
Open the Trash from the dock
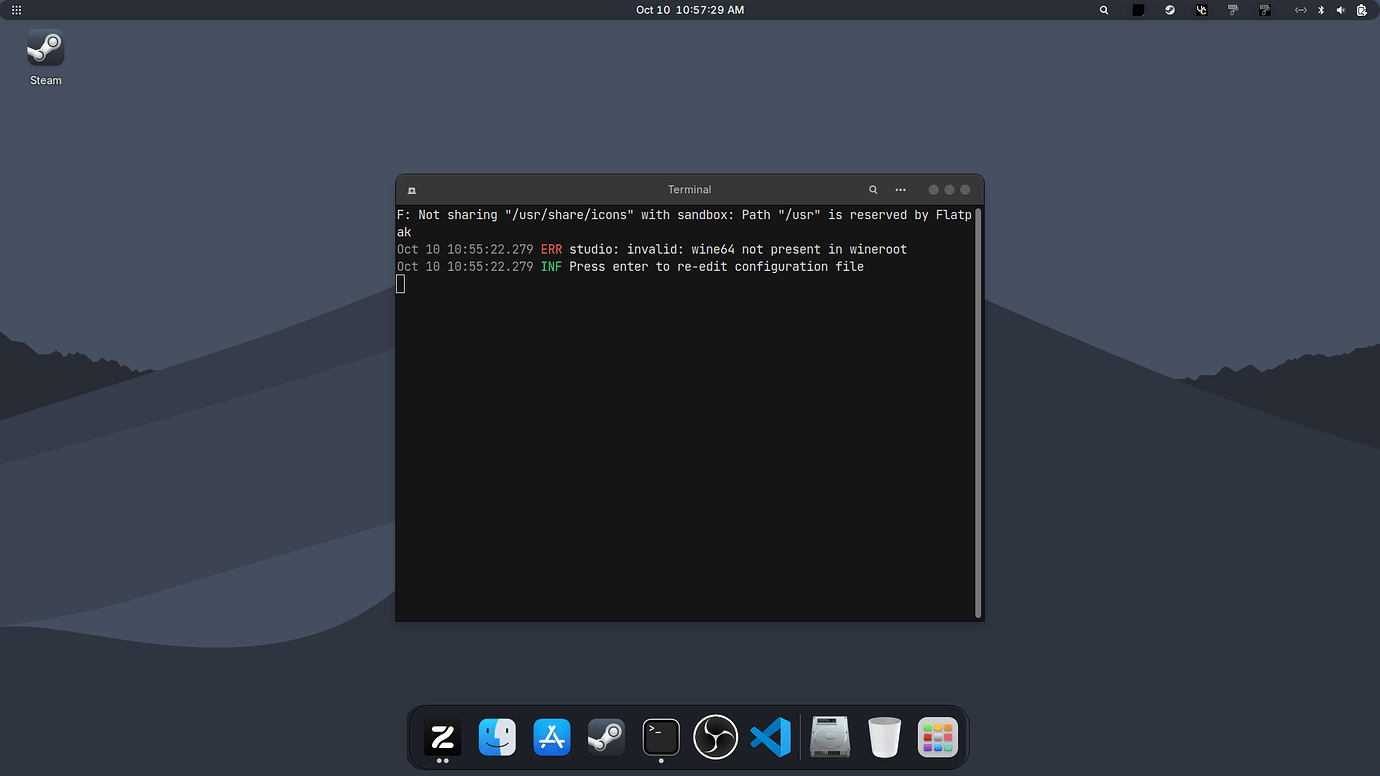pos(884,737)
